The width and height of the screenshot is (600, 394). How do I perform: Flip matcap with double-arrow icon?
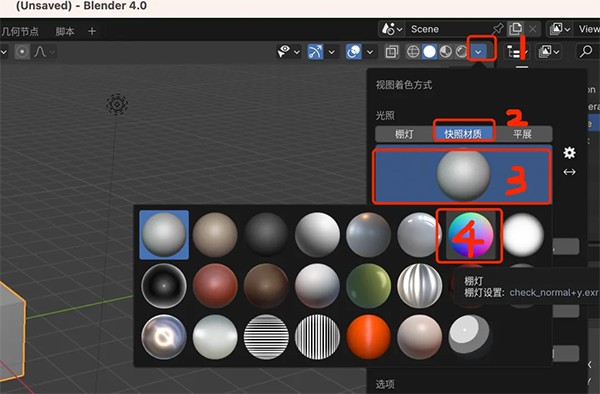click(x=569, y=172)
